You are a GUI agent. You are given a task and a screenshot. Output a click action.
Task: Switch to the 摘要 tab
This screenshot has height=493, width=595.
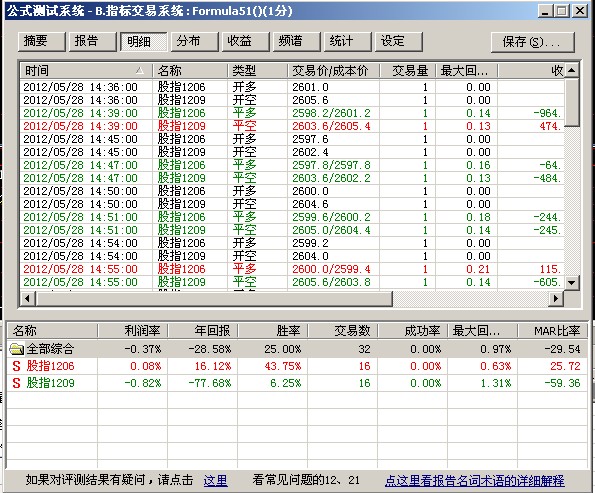(42, 41)
